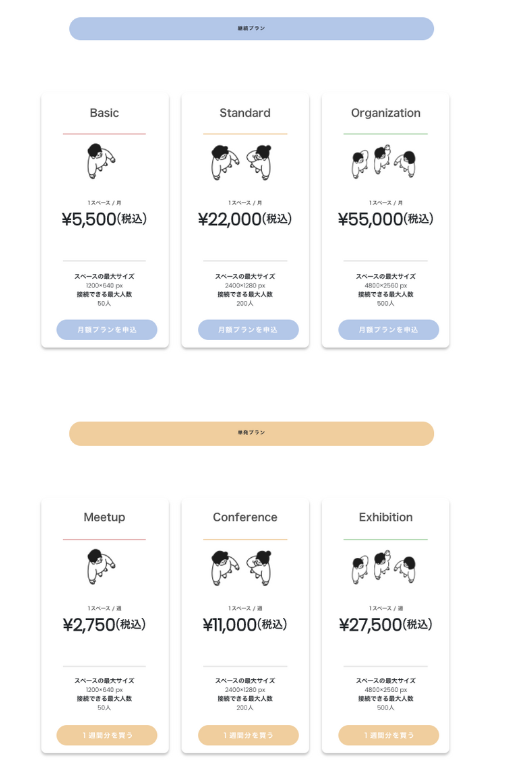506x771 pixels.
Task: Apply for the Organization monthly plan
Action: tap(388, 329)
